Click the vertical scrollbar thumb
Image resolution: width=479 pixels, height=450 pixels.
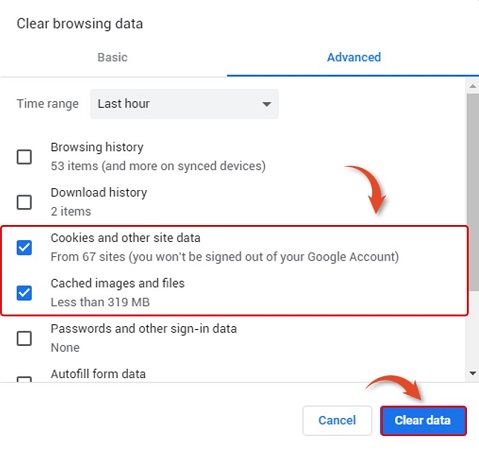click(x=473, y=192)
